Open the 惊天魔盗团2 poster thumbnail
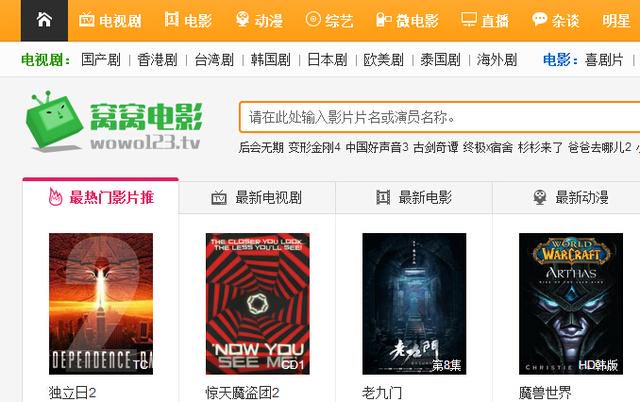The image size is (640, 402). [258, 304]
